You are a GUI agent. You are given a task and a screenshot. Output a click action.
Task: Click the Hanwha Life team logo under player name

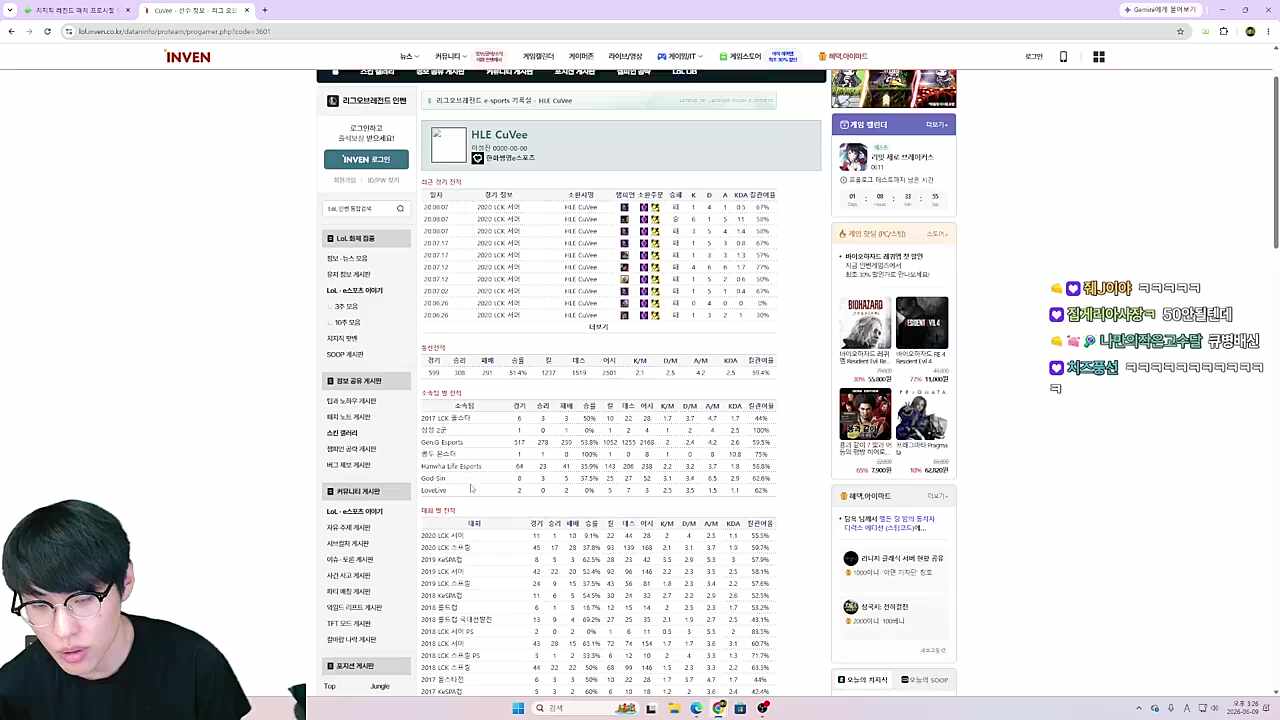click(x=477, y=158)
